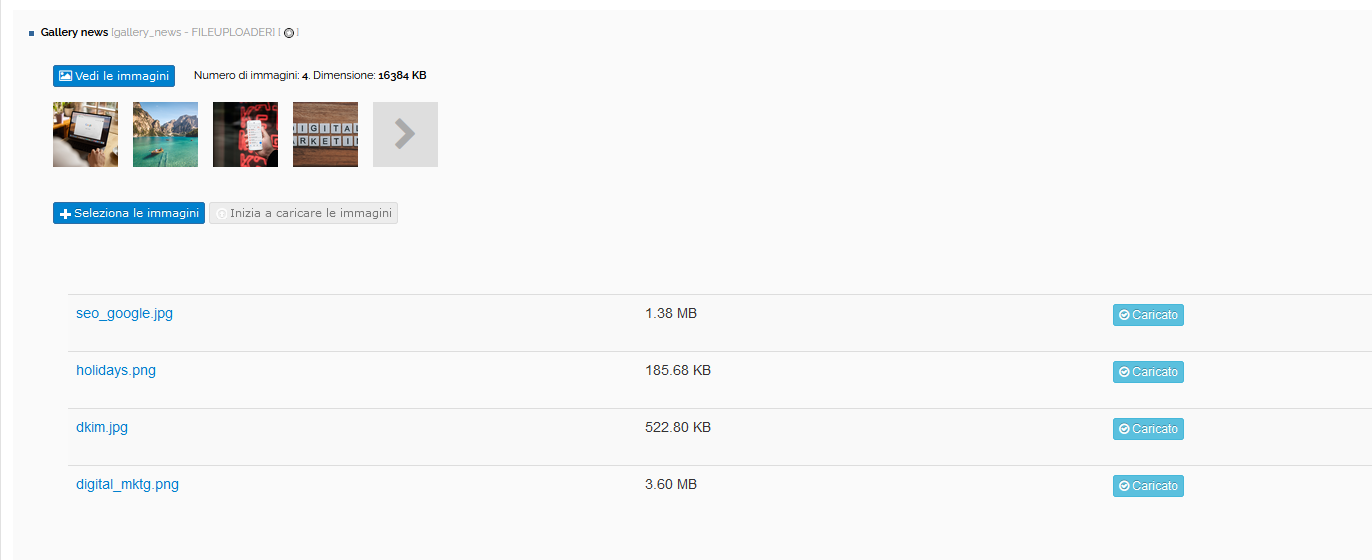This screenshot has width=1372, height=560.
Task: Select the dark red phone thumbnail
Action: [x=245, y=134]
